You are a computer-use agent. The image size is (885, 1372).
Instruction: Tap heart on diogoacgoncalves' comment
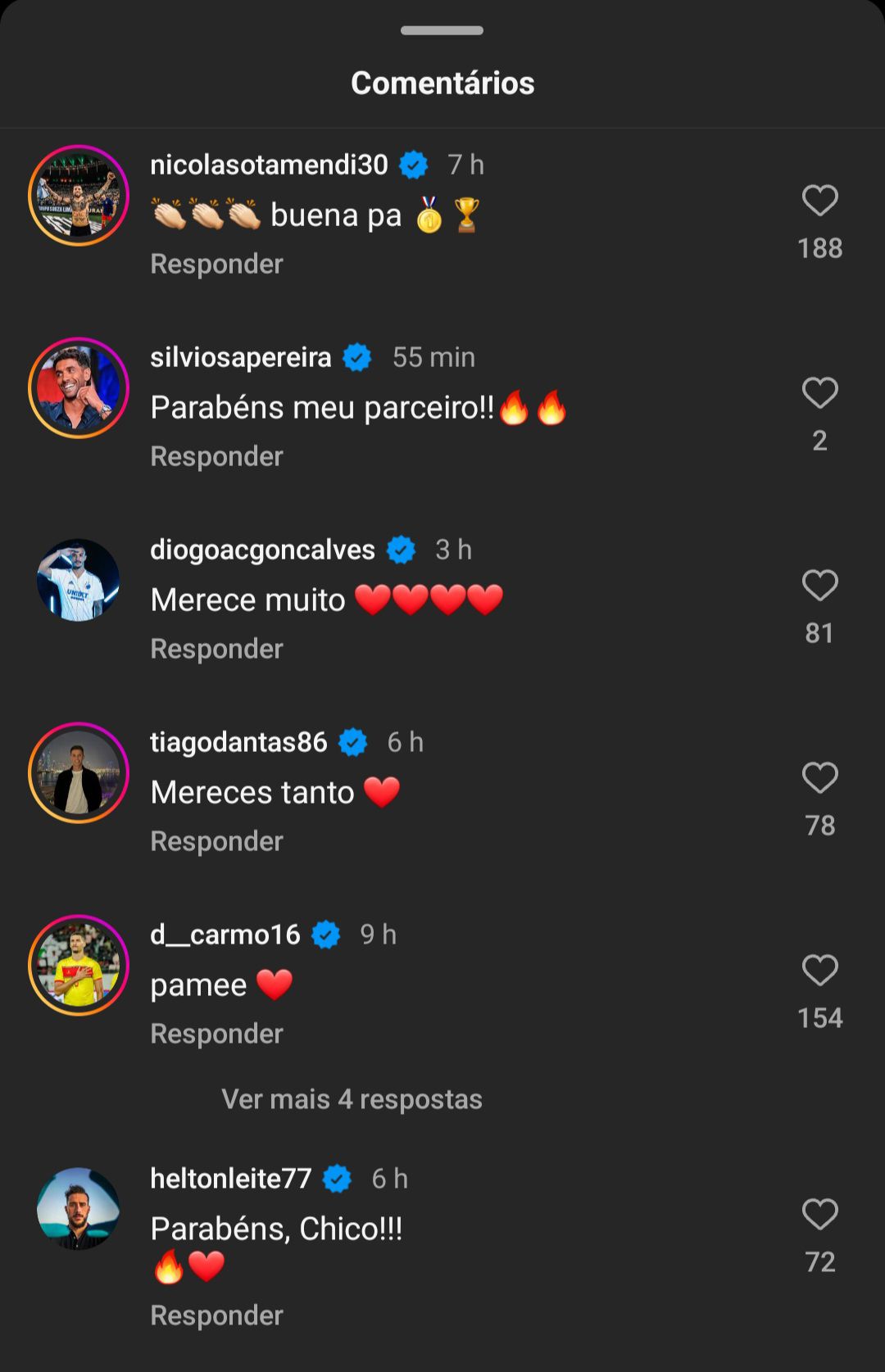(x=819, y=586)
